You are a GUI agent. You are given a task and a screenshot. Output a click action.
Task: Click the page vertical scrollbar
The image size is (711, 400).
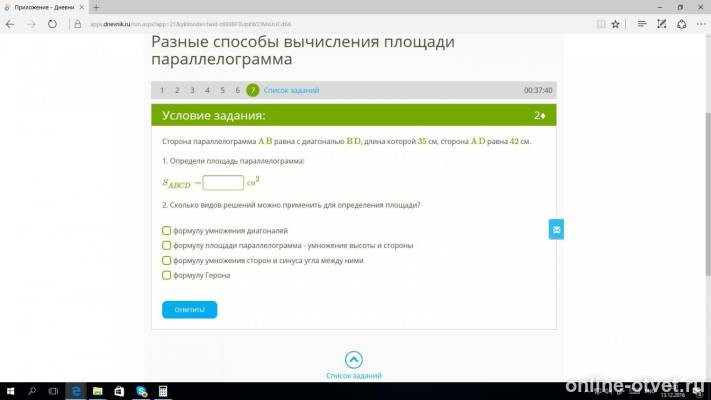(707, 193)
